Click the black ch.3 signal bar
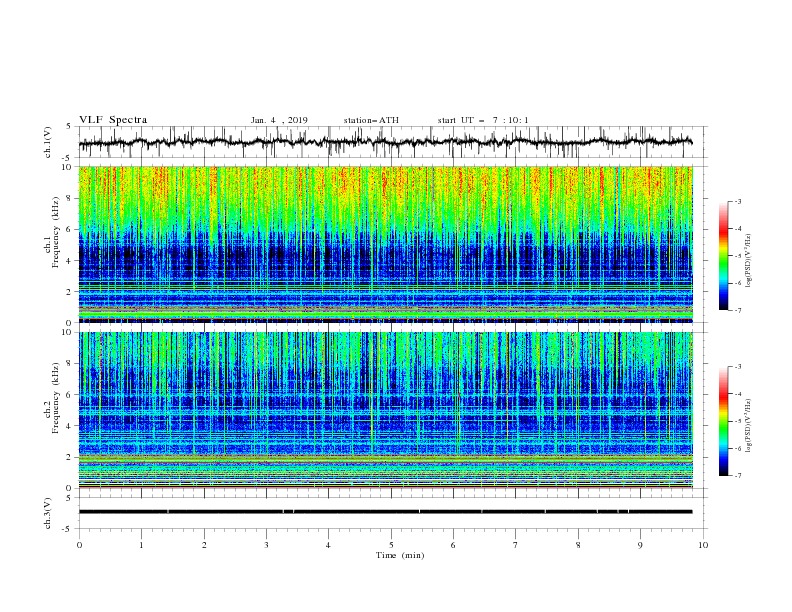The height and width of the screenshot is (612, 792). 385,512
